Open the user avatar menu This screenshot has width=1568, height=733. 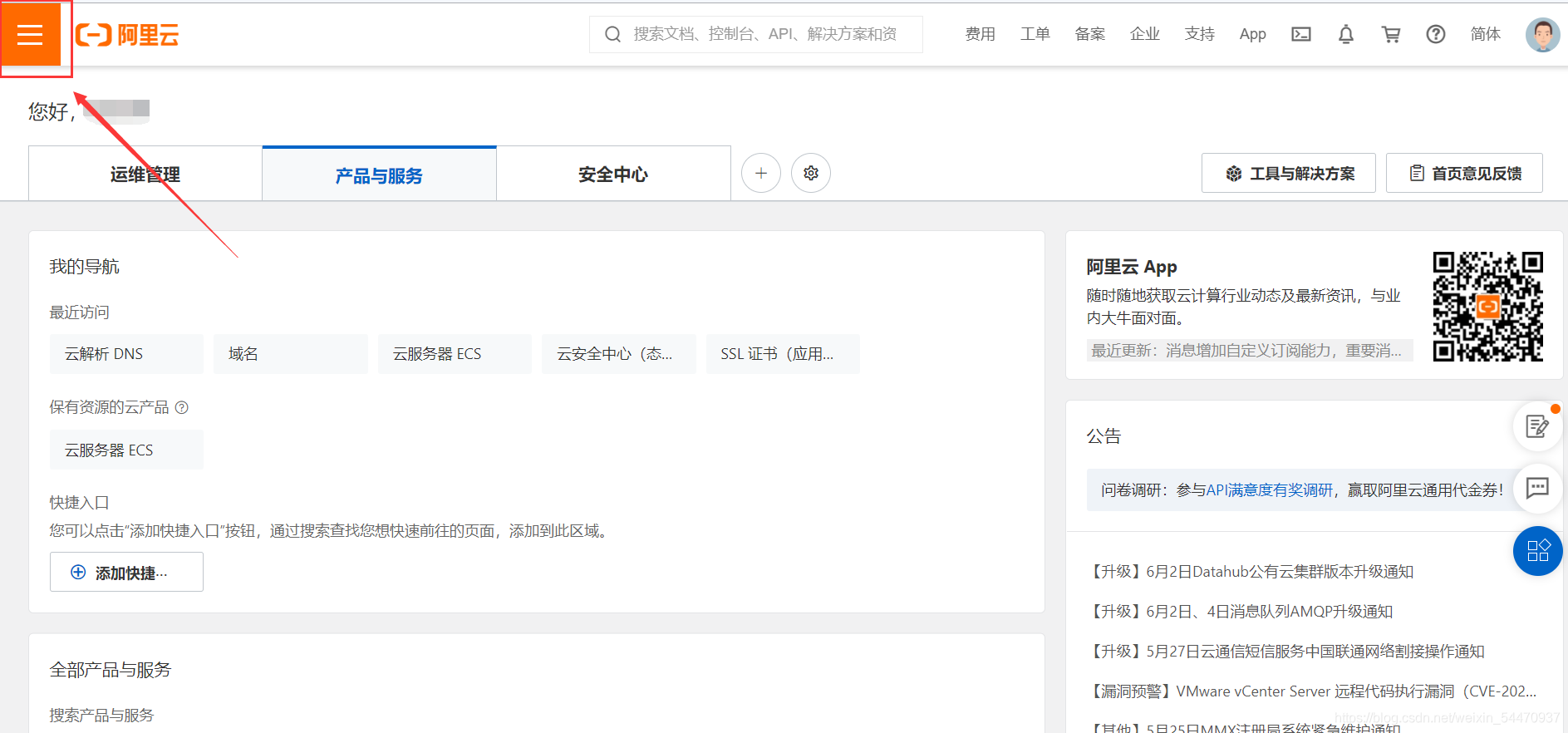pos(1543,34)
